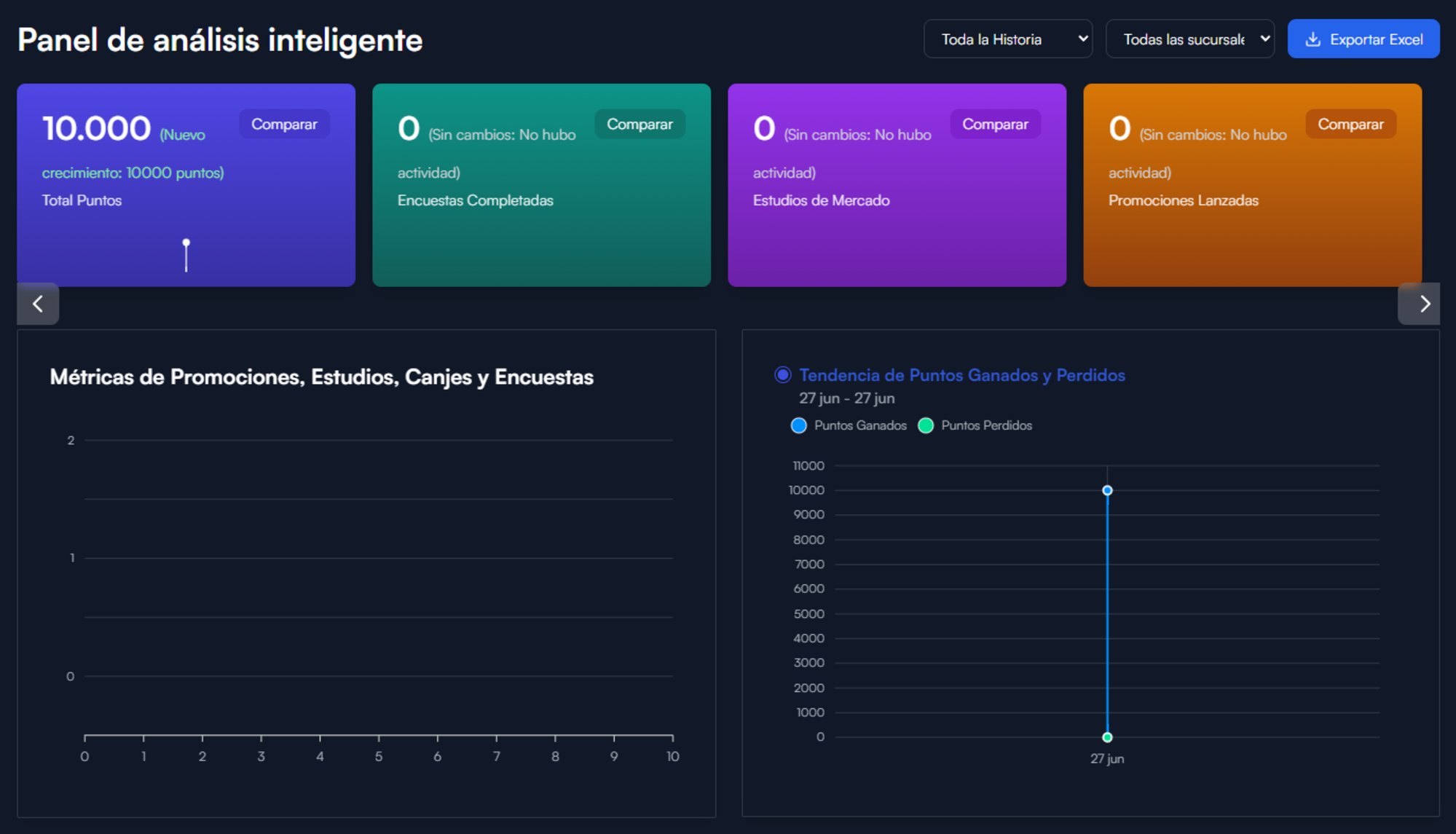The width and height of the screenshot is (1456, 834).
Task: Click the right carousel arrow
Action: coord(1419,304)
